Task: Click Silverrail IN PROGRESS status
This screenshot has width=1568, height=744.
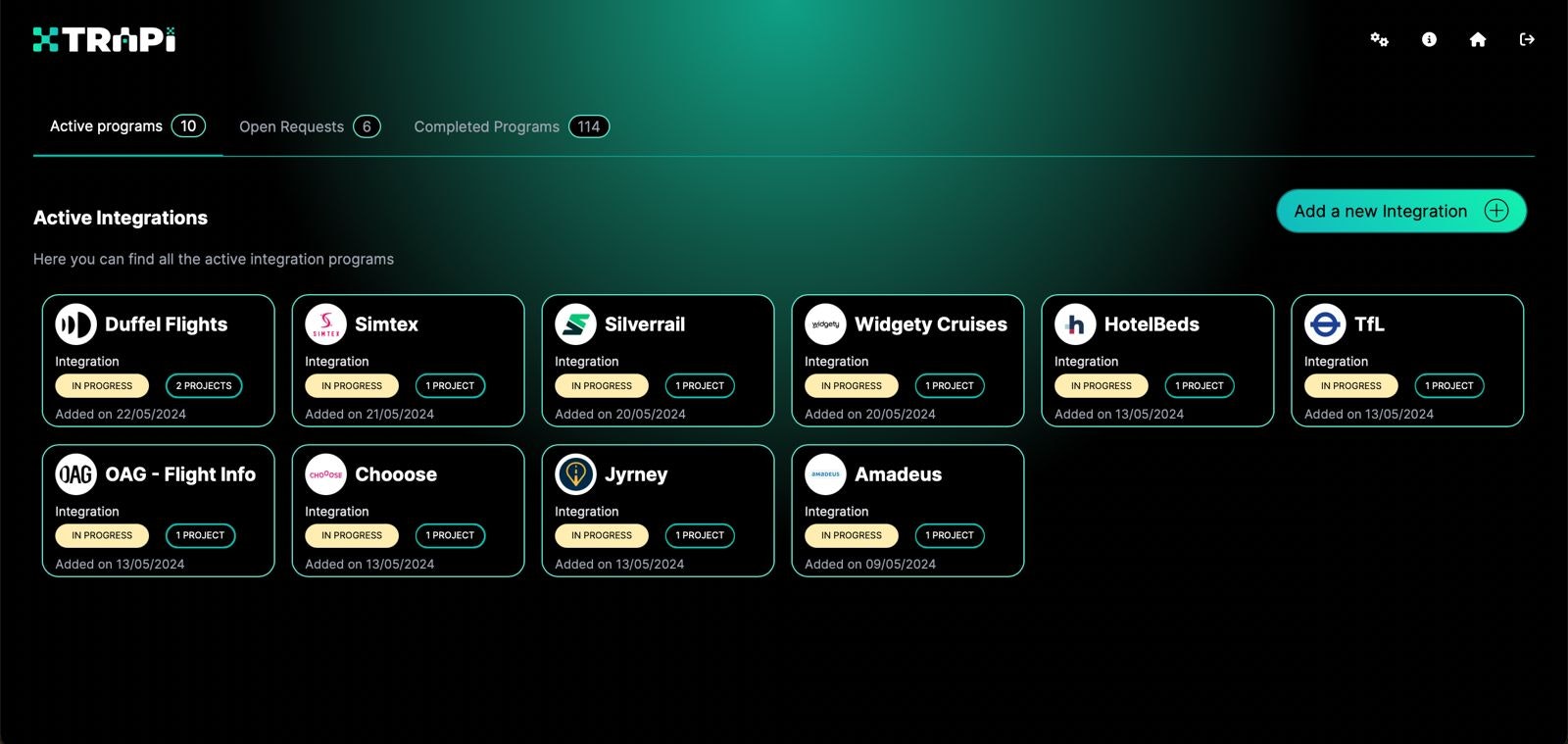Action: point(602,386)
